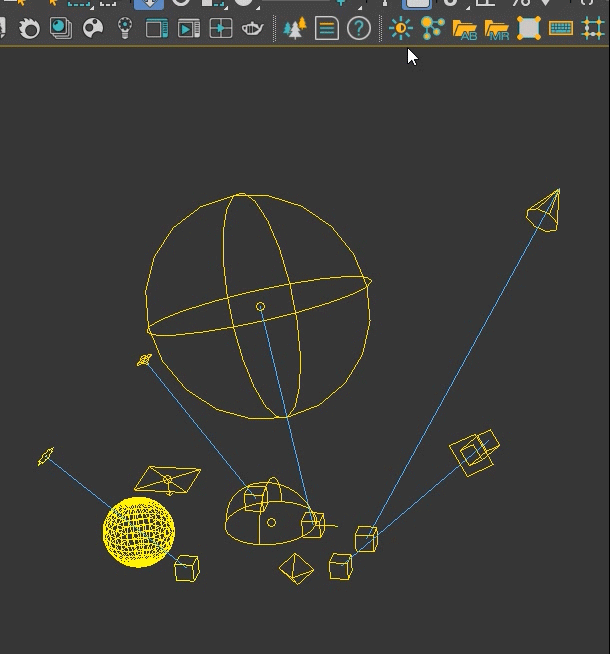
Task: Open the stacked image layers tool
Action: click(x=61, y=28)
